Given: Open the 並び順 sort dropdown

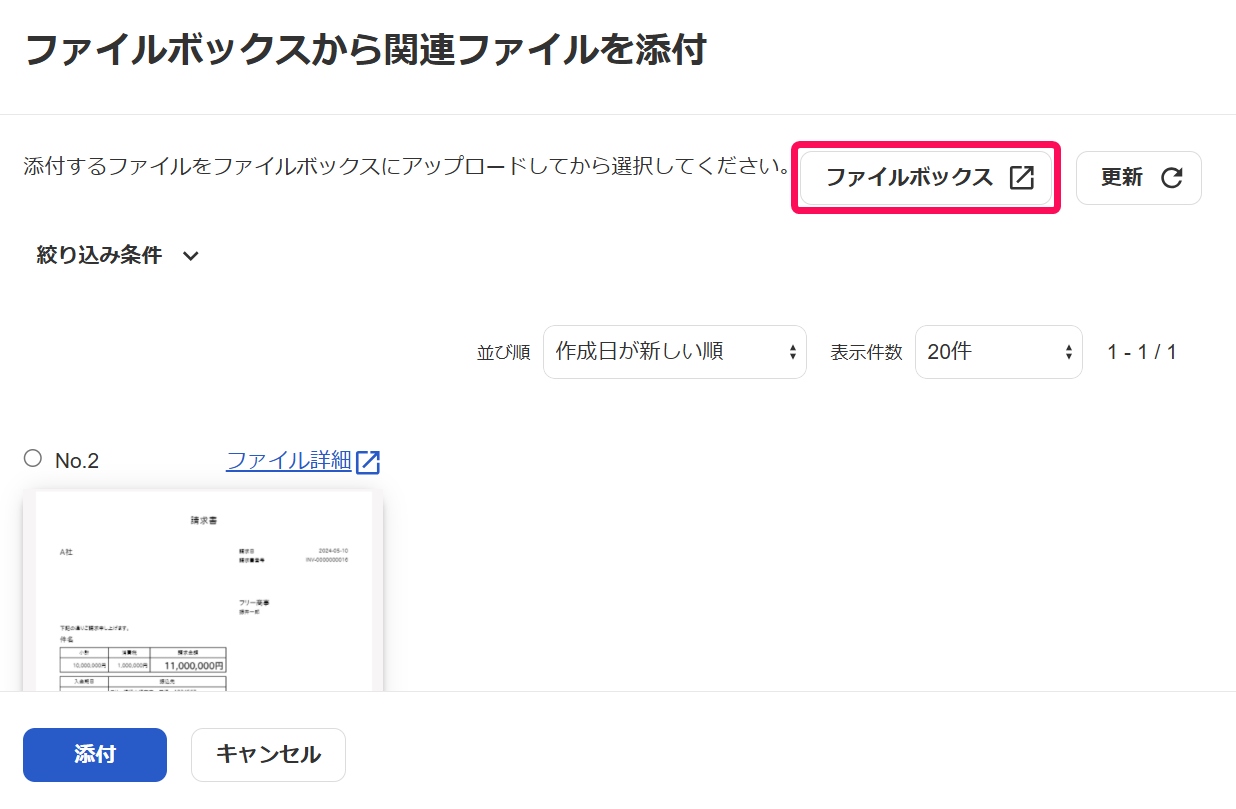Looking at the screenshot, I should click(675, 352).
